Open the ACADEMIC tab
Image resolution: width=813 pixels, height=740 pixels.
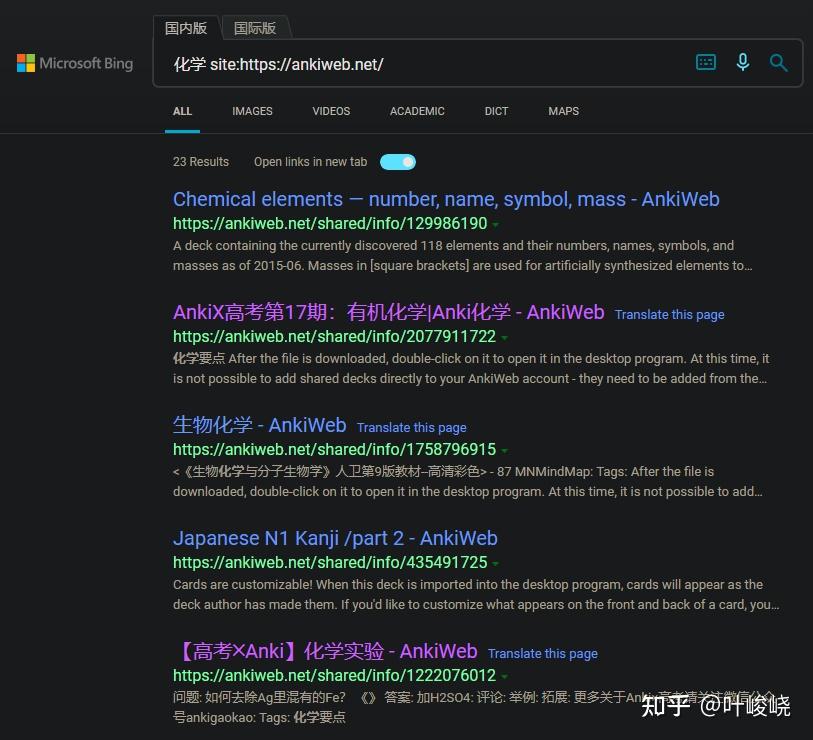tap(417, 111)
